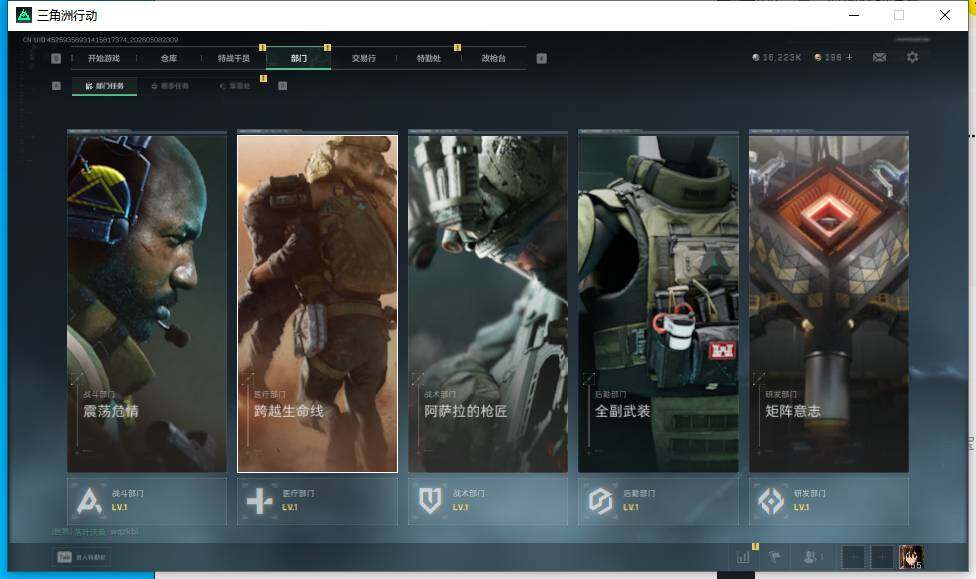The height and width of the screenshot is (579, 976).
Task: Open the player avatar portrait
Action: click(x=911, y=557)
